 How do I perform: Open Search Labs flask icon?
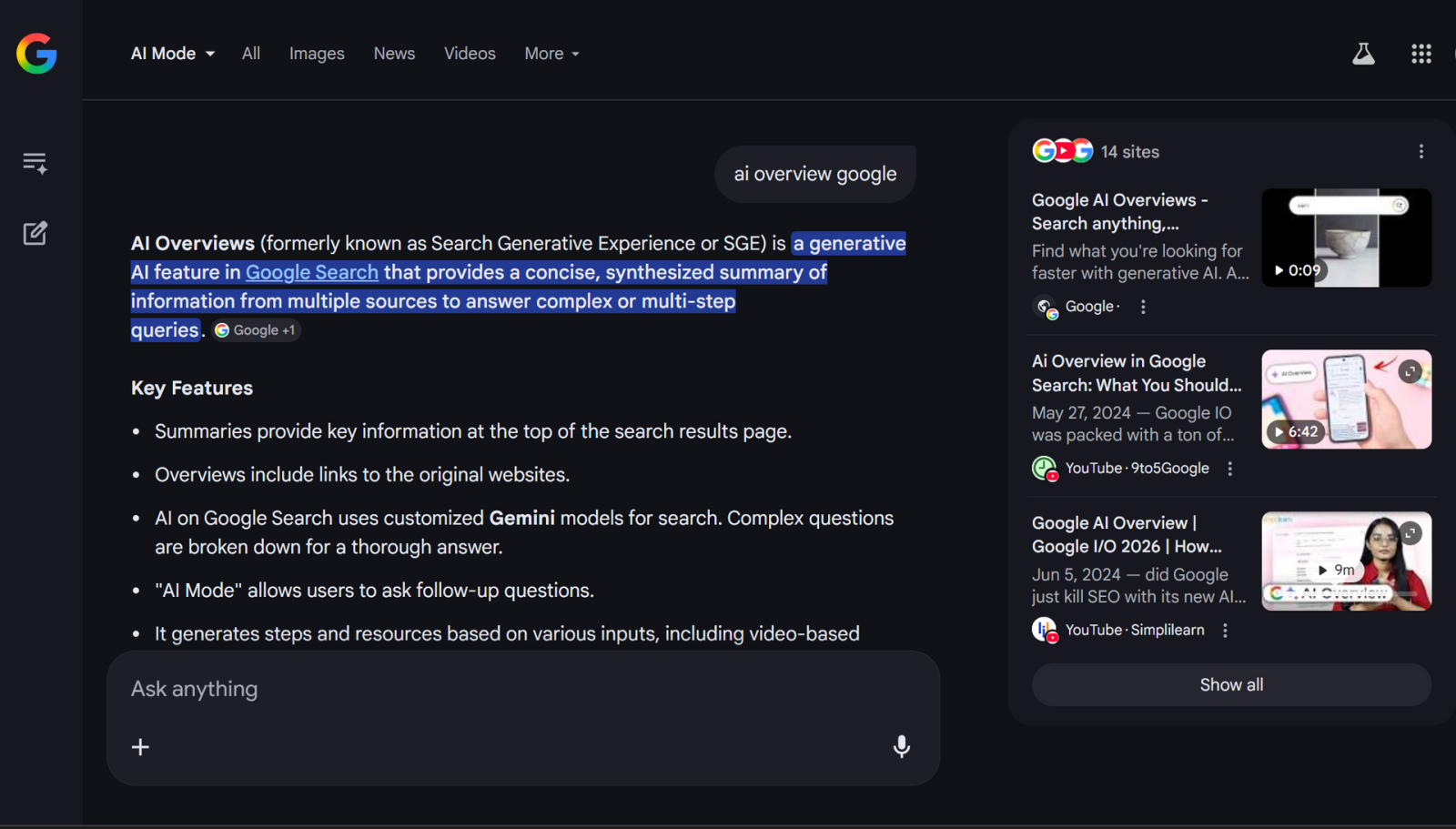click(1363, 54)
